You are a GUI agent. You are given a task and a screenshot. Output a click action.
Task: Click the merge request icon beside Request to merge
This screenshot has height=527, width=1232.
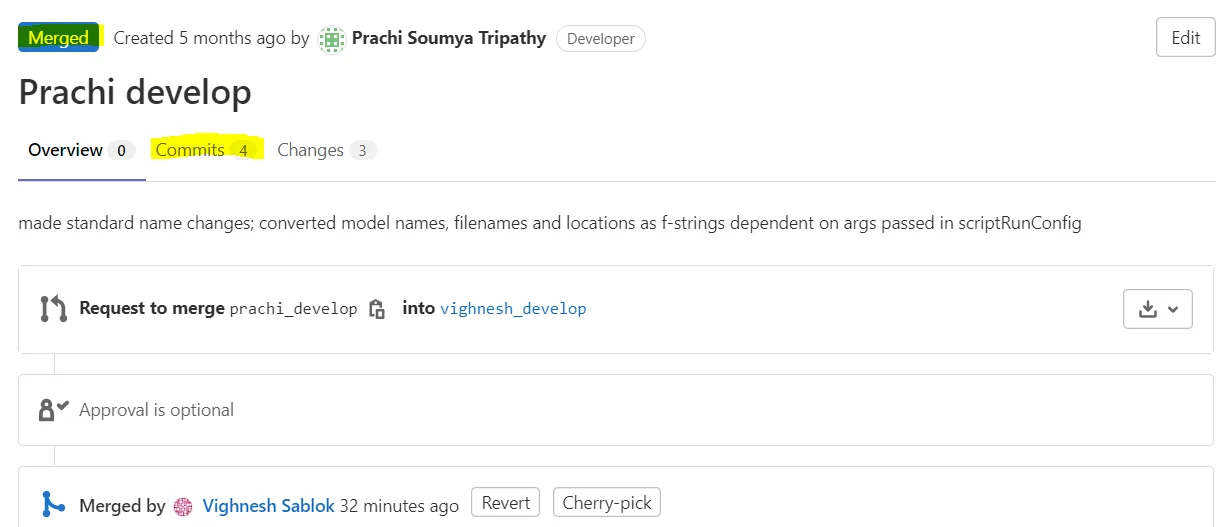pyautogui.click(x=53, y=309)
